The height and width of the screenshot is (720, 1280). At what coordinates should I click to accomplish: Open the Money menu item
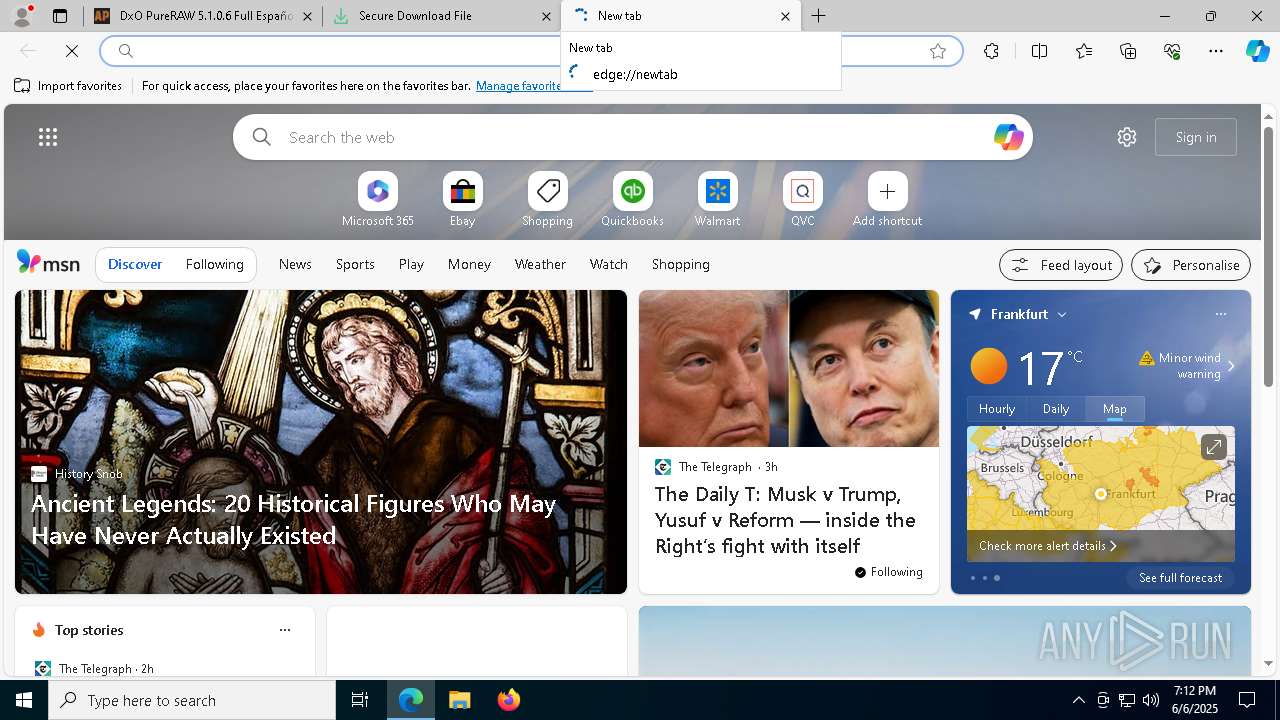click(469, 264)
